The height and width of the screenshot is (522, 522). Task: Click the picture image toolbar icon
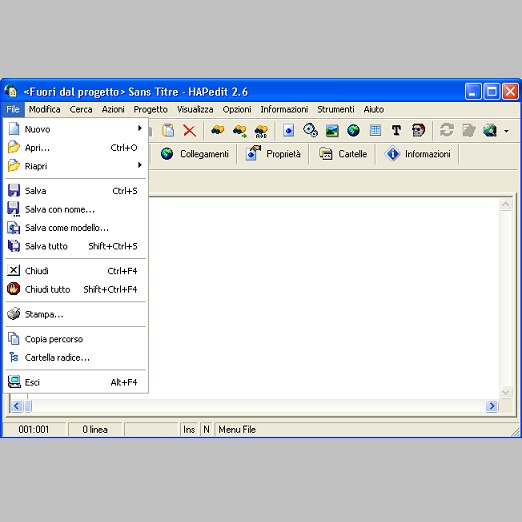[332, 130]
